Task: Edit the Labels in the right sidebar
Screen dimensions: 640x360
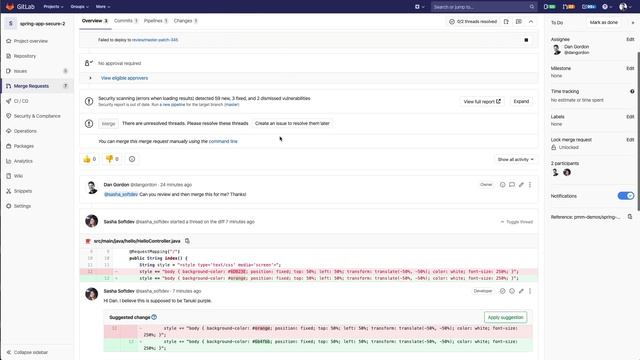Action: tap(630, 117)
